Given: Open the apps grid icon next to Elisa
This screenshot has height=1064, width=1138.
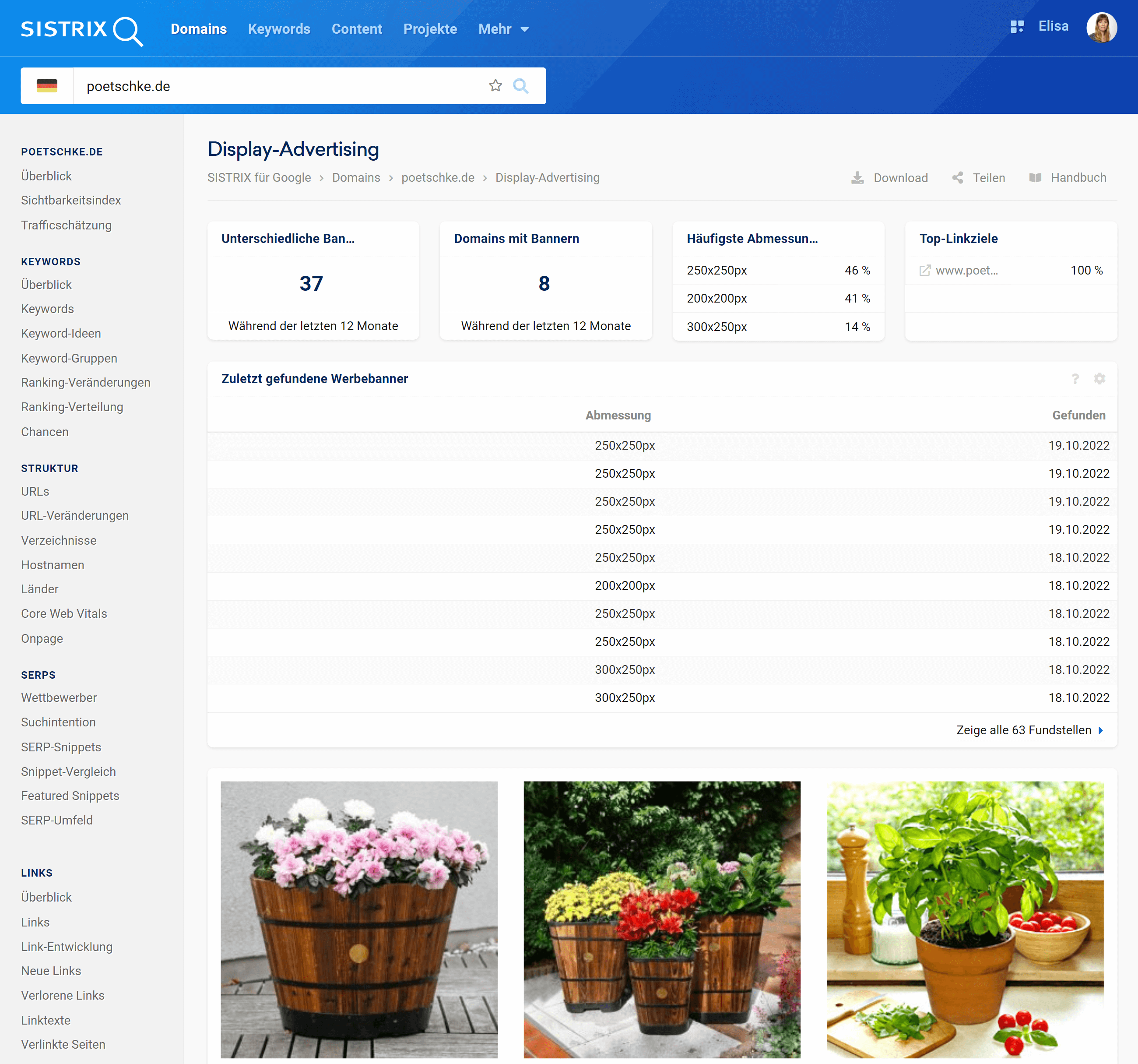Looking at the screenshot, I should [x=1017, y=27].
